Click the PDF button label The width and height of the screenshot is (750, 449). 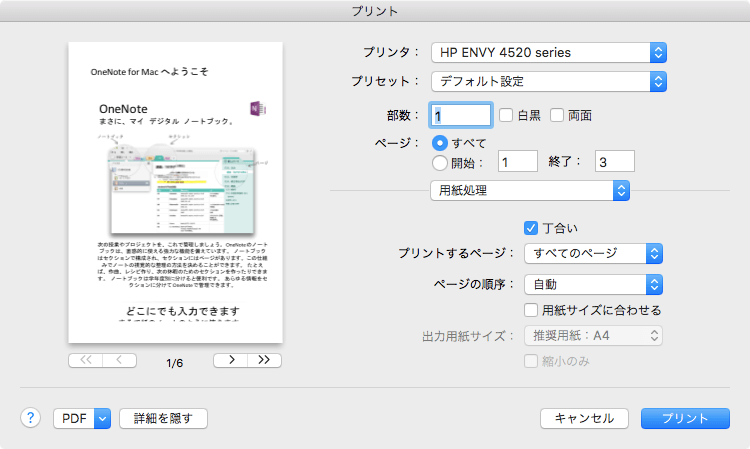[74, 418]
